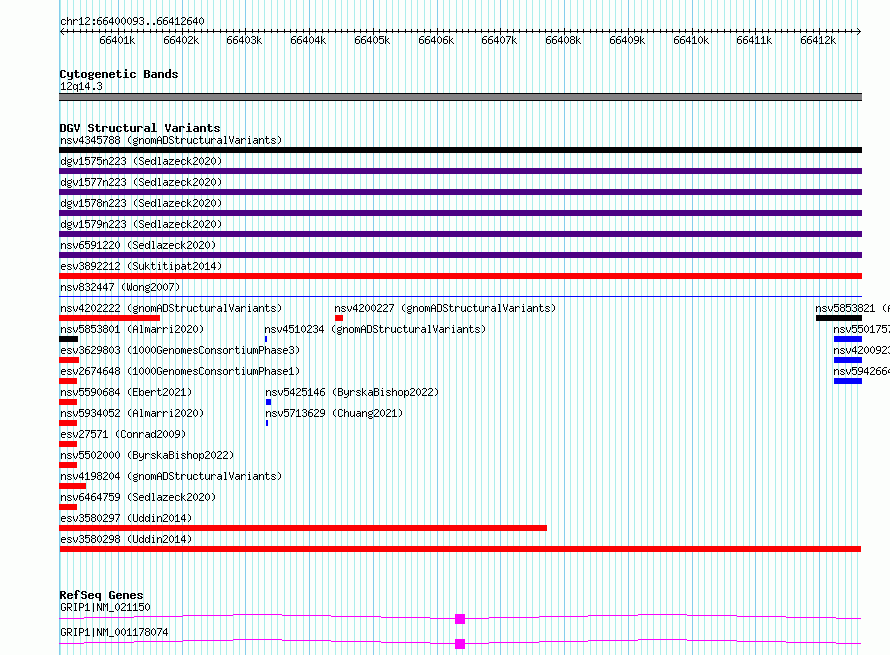
Task: Click the gray 12q14.3 cytogenetic band bar
Action: pos(460,97)
